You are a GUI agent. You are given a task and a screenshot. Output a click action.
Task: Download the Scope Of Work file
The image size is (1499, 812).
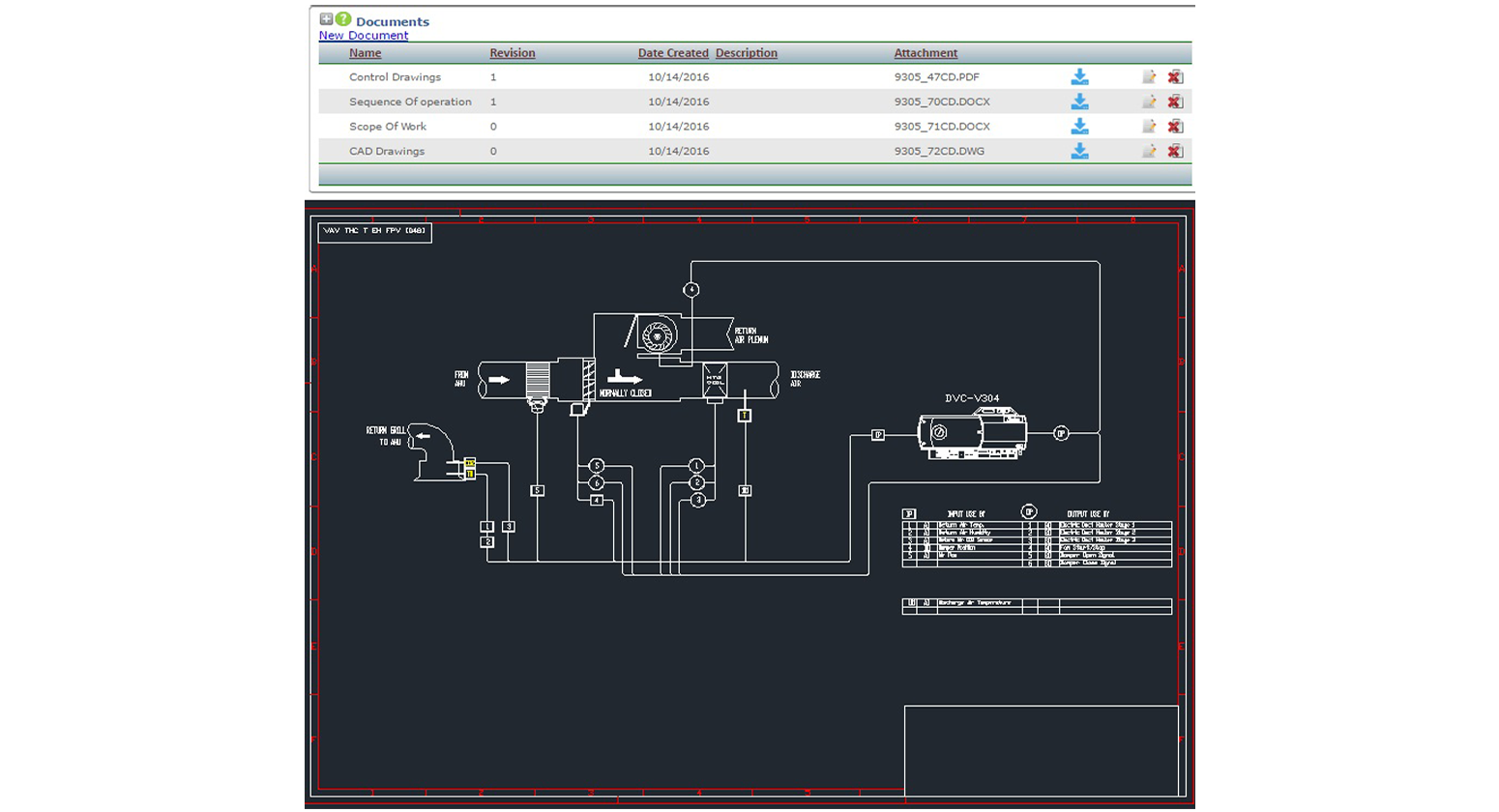tap(1079, 127)
